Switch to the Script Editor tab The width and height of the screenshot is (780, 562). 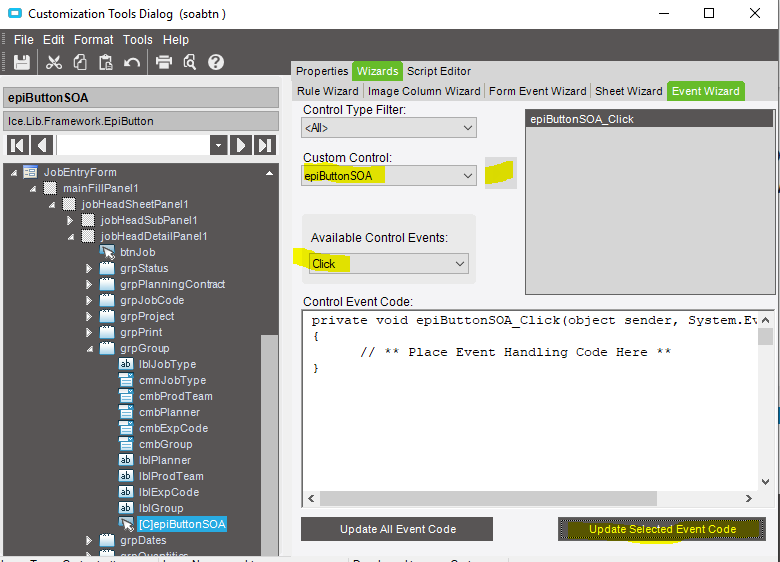439,71
